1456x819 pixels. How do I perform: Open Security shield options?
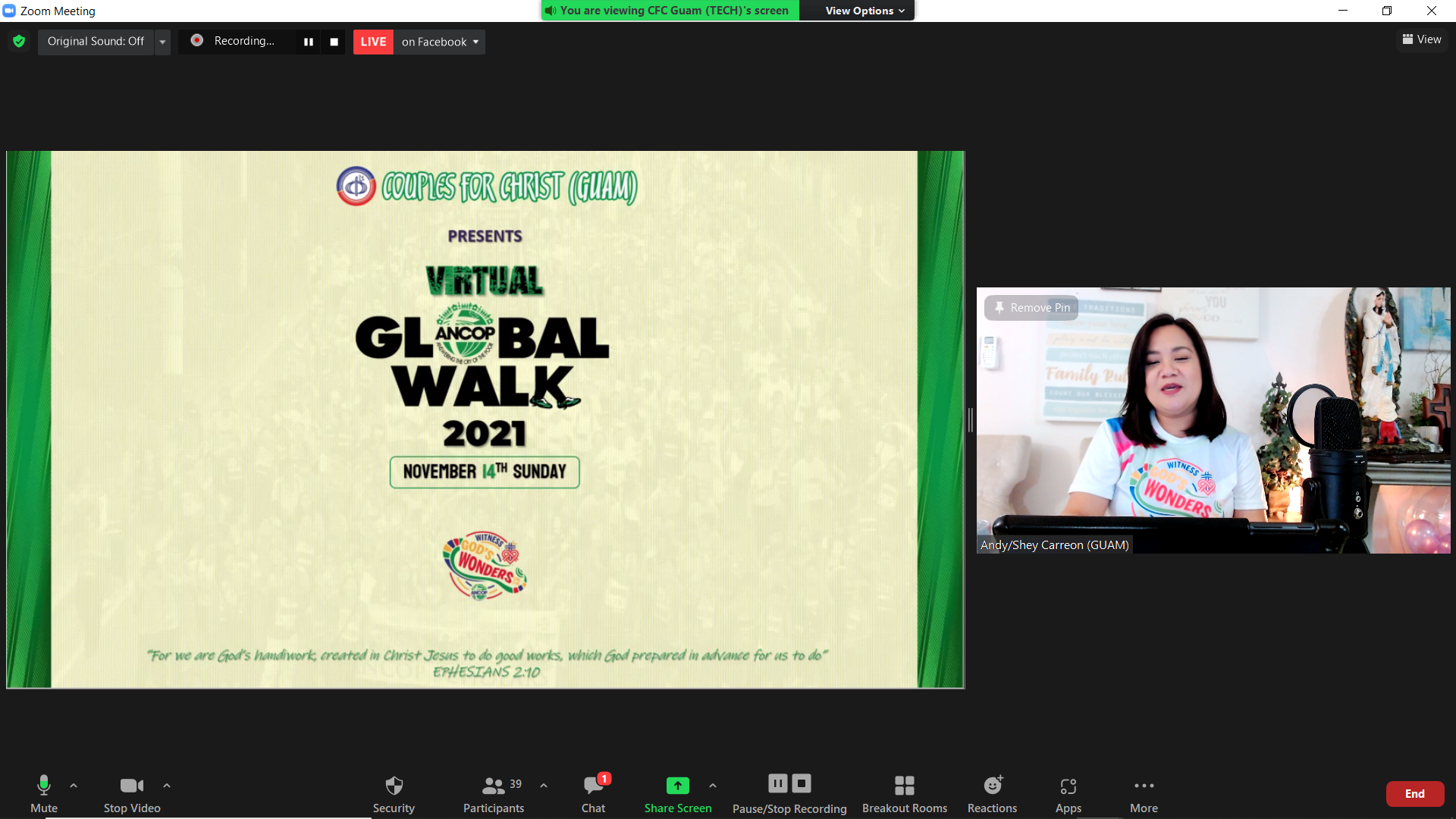pos(394,793)
